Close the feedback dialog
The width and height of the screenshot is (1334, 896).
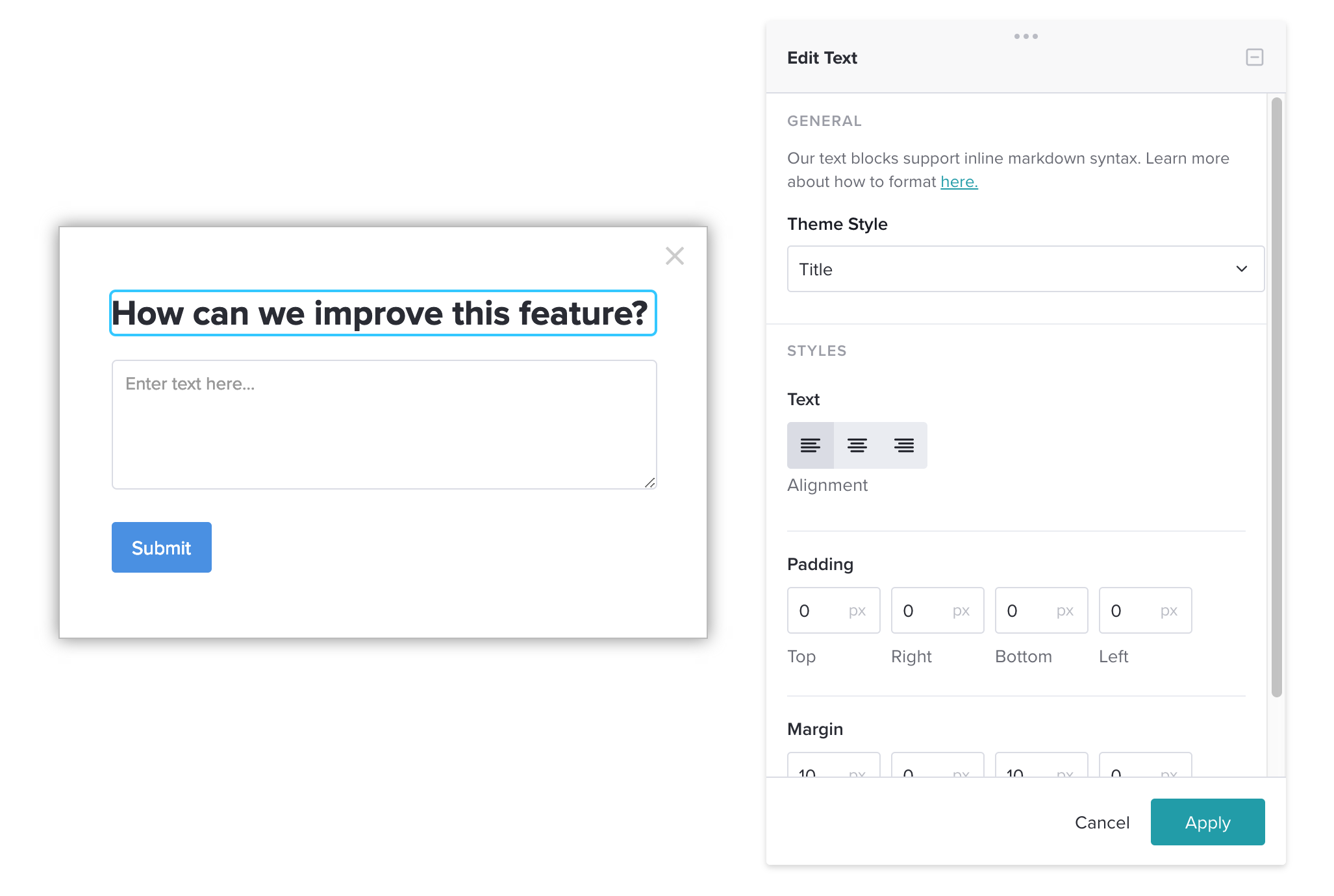tap(675, 256)
